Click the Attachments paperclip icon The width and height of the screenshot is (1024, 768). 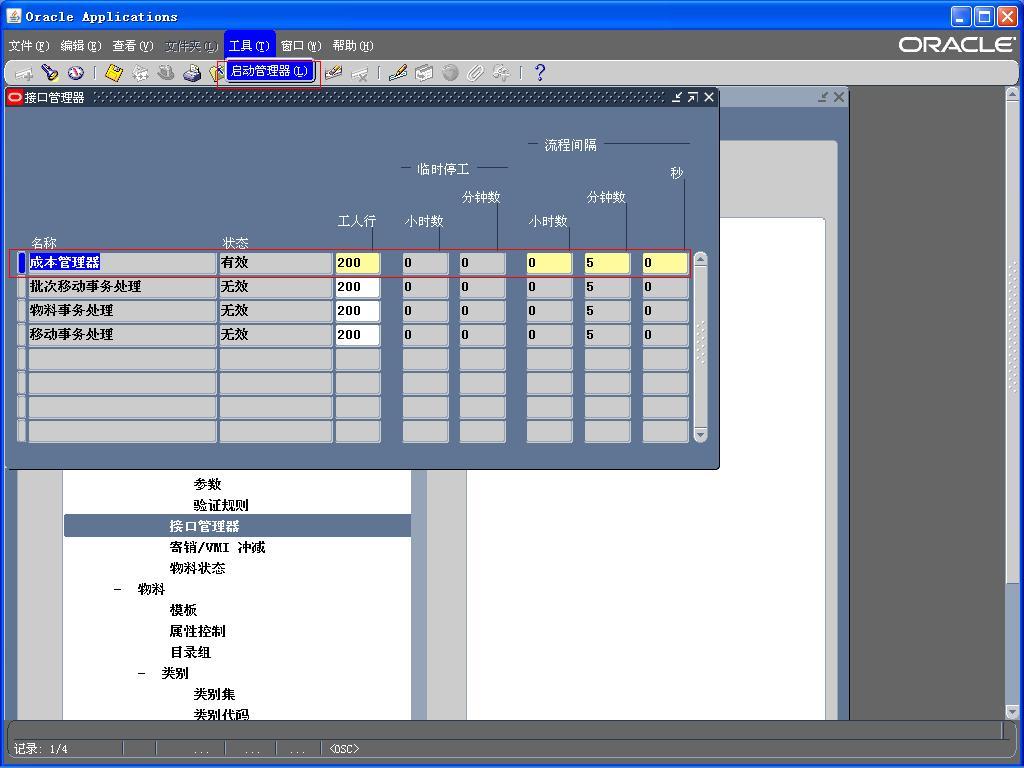[475, 72]
